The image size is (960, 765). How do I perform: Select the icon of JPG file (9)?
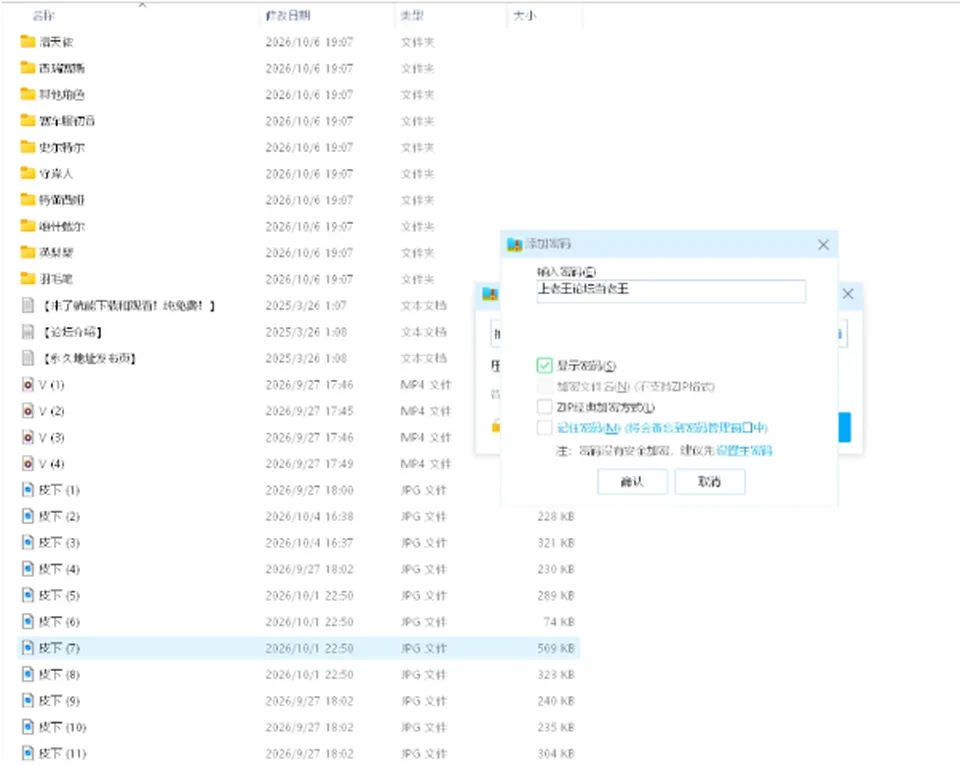[28, 700]
